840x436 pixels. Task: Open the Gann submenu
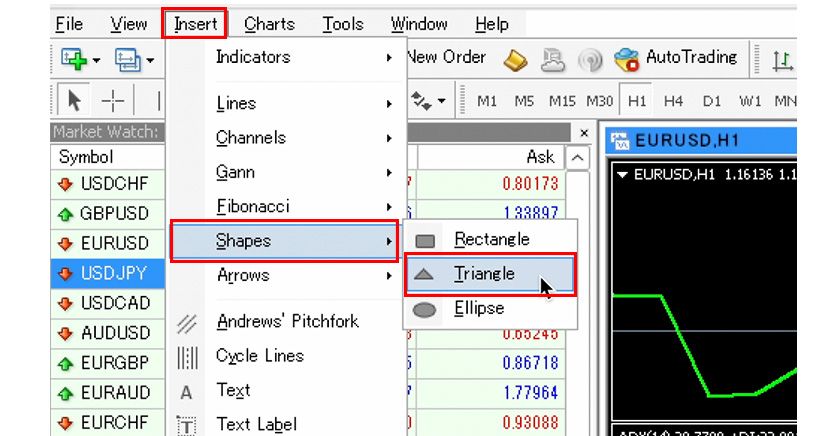tap(287, 172)
